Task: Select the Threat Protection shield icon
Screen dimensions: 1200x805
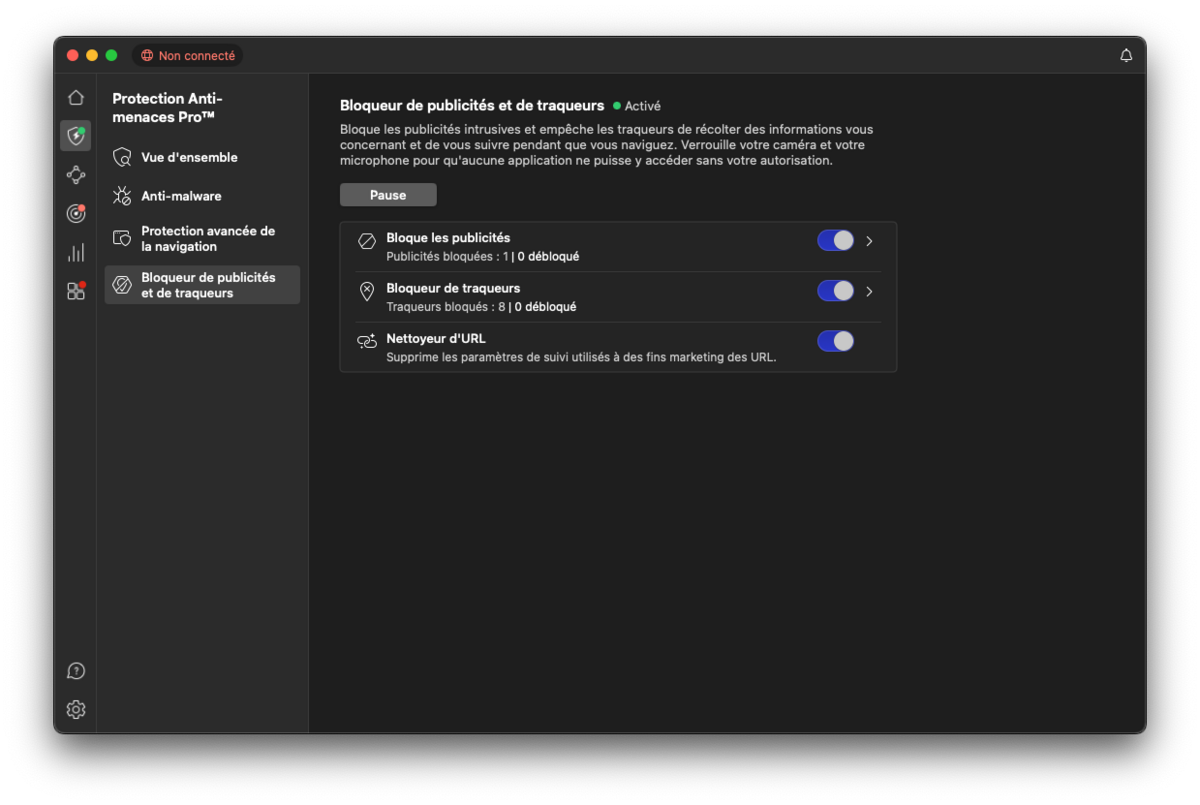Action: point(76,136)
